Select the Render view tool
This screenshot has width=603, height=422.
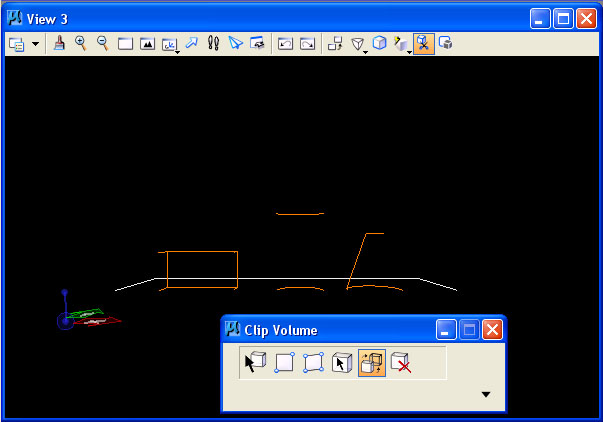(401, 44)
